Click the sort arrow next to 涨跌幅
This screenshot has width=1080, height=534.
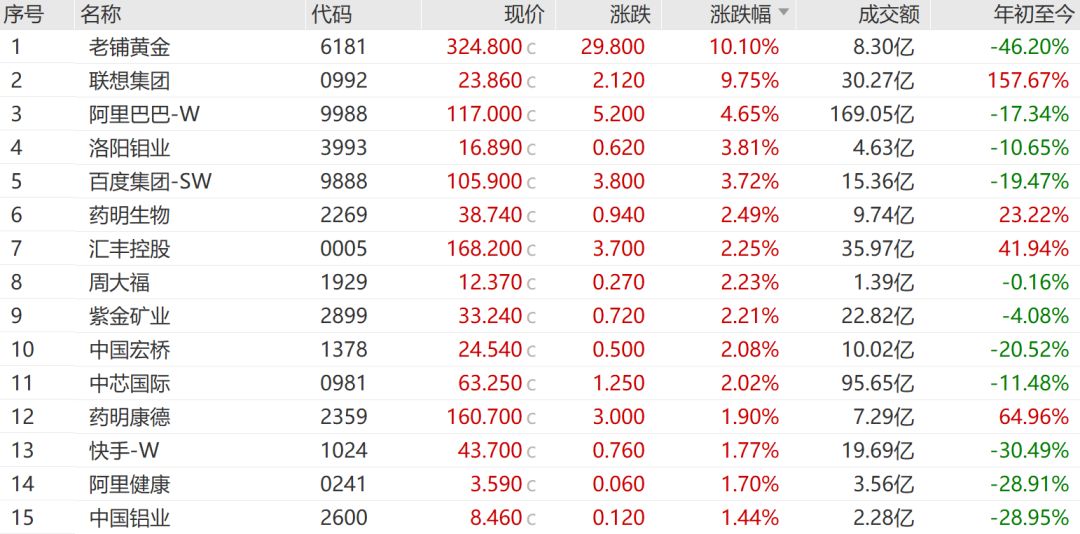[783, 13]
